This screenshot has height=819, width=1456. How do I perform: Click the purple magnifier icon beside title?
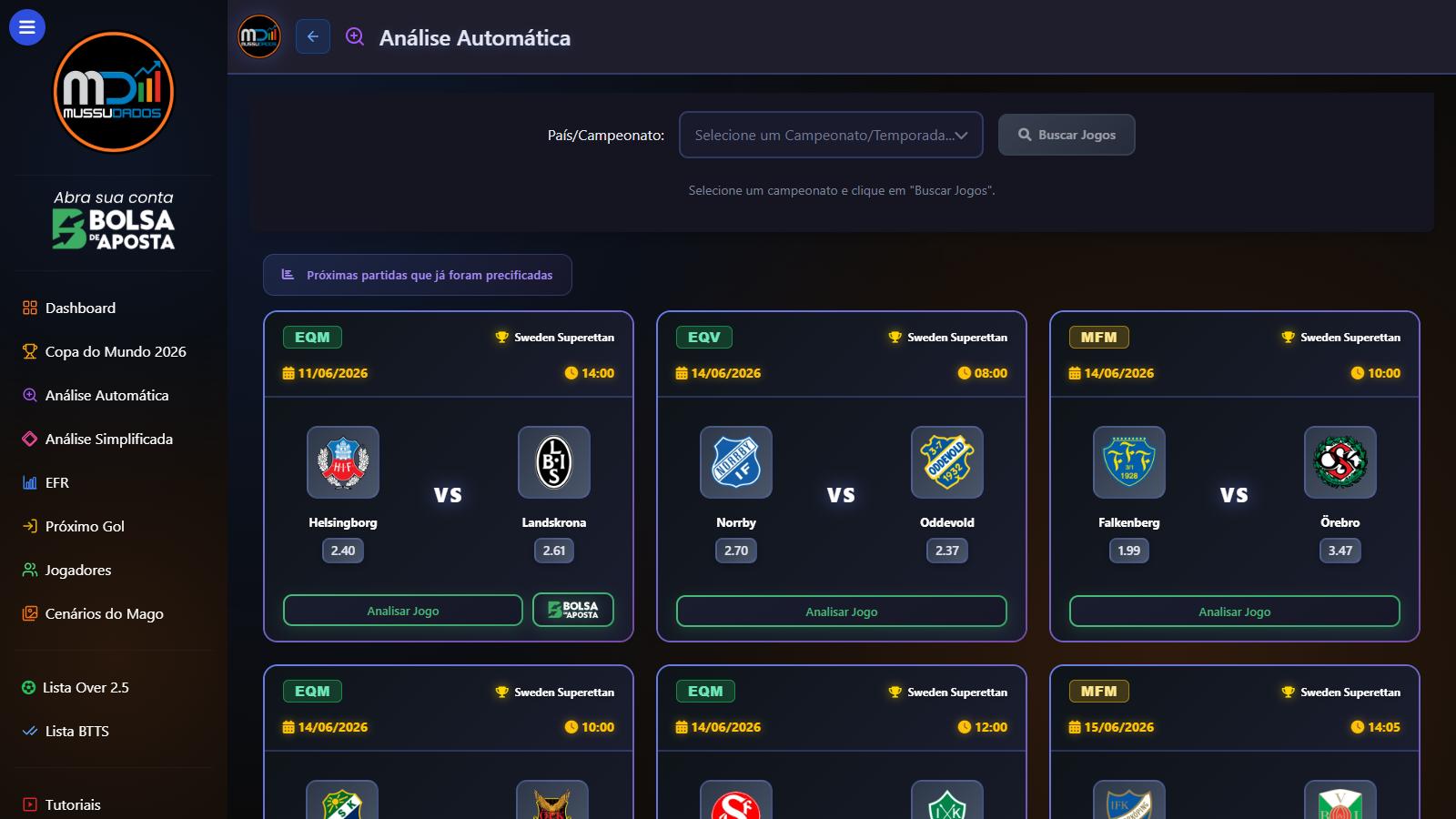tap(355, 36)
